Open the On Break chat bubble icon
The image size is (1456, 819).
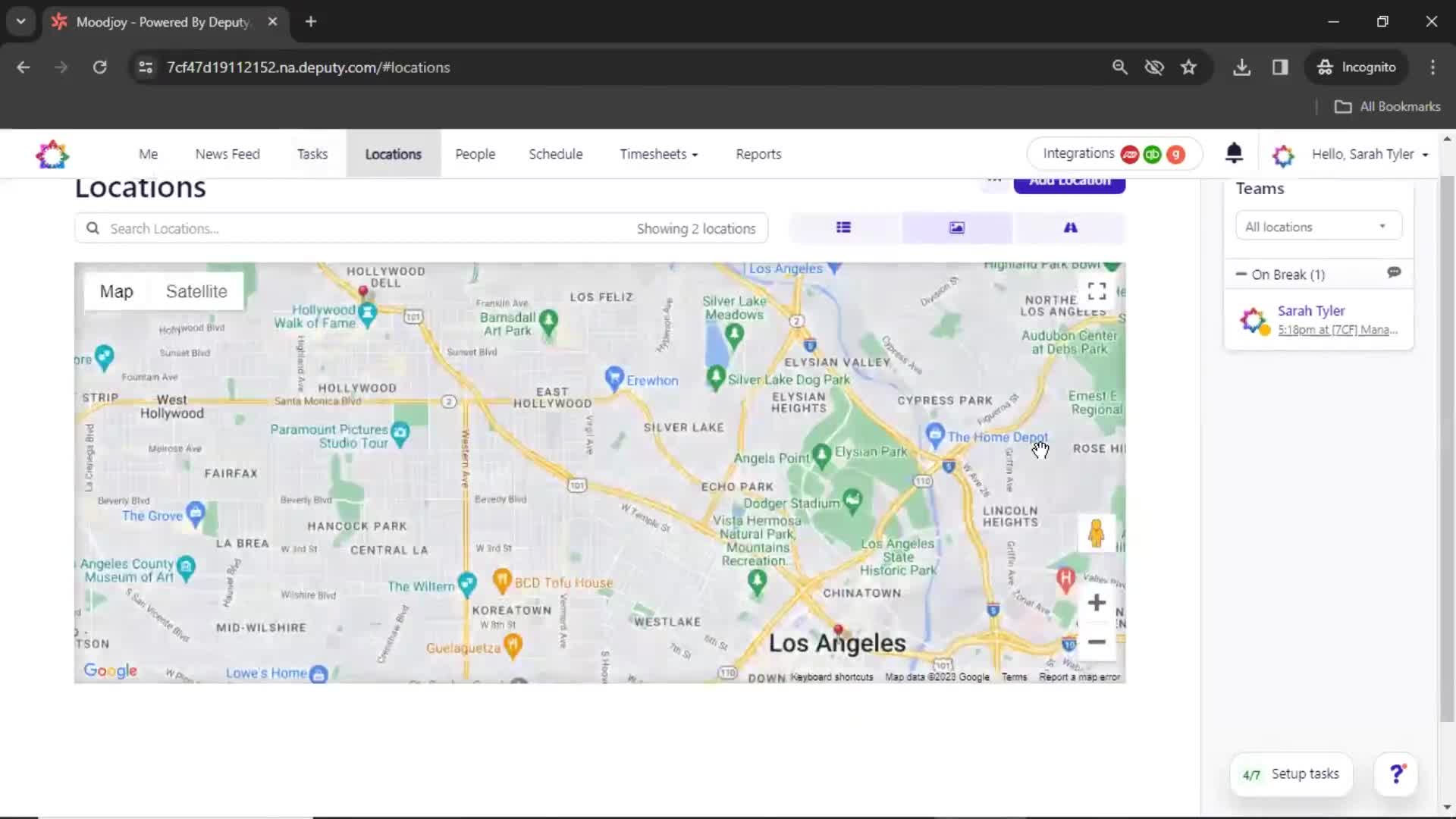click(1394, 273)
